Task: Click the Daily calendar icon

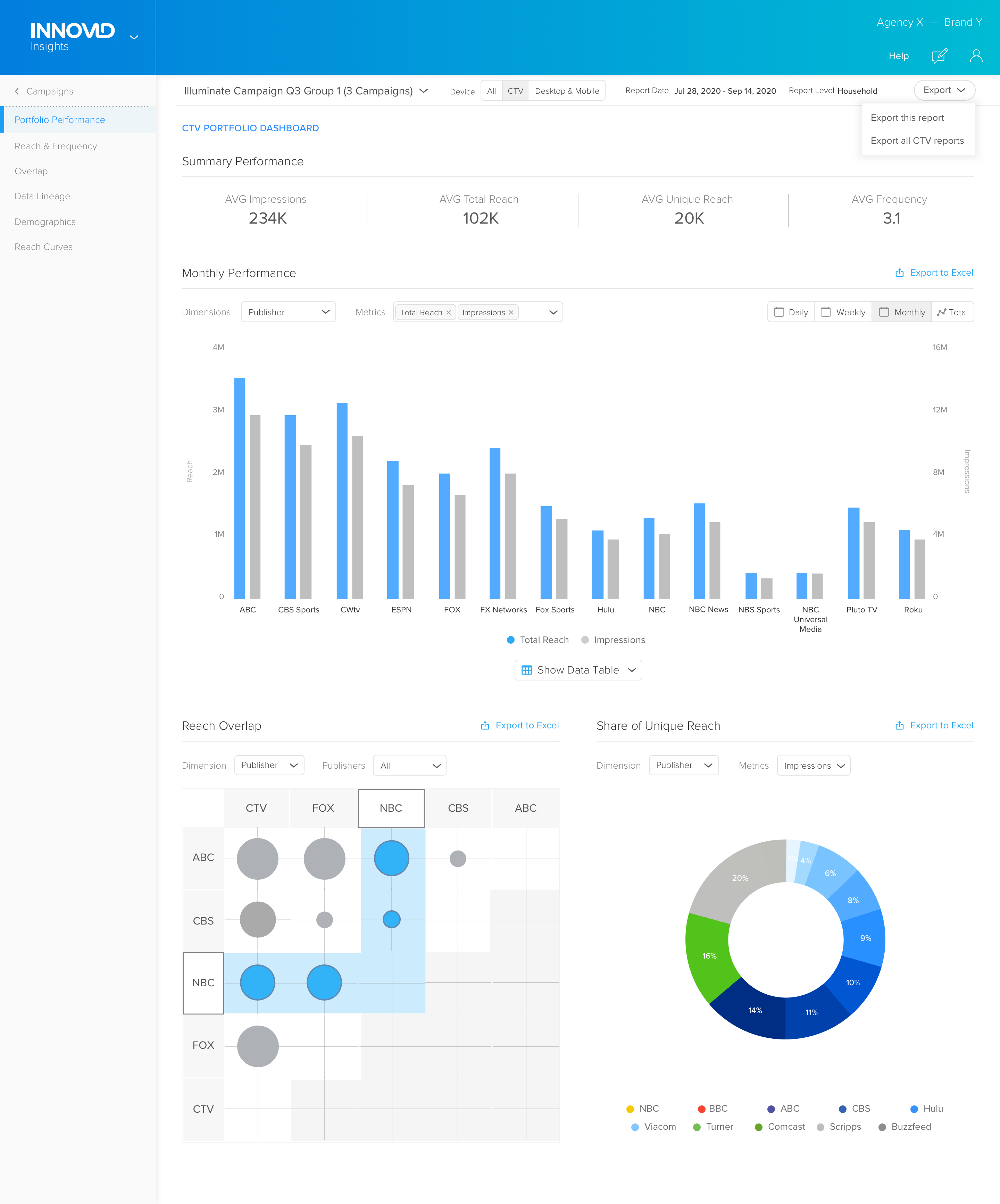Action: [779, 312]
